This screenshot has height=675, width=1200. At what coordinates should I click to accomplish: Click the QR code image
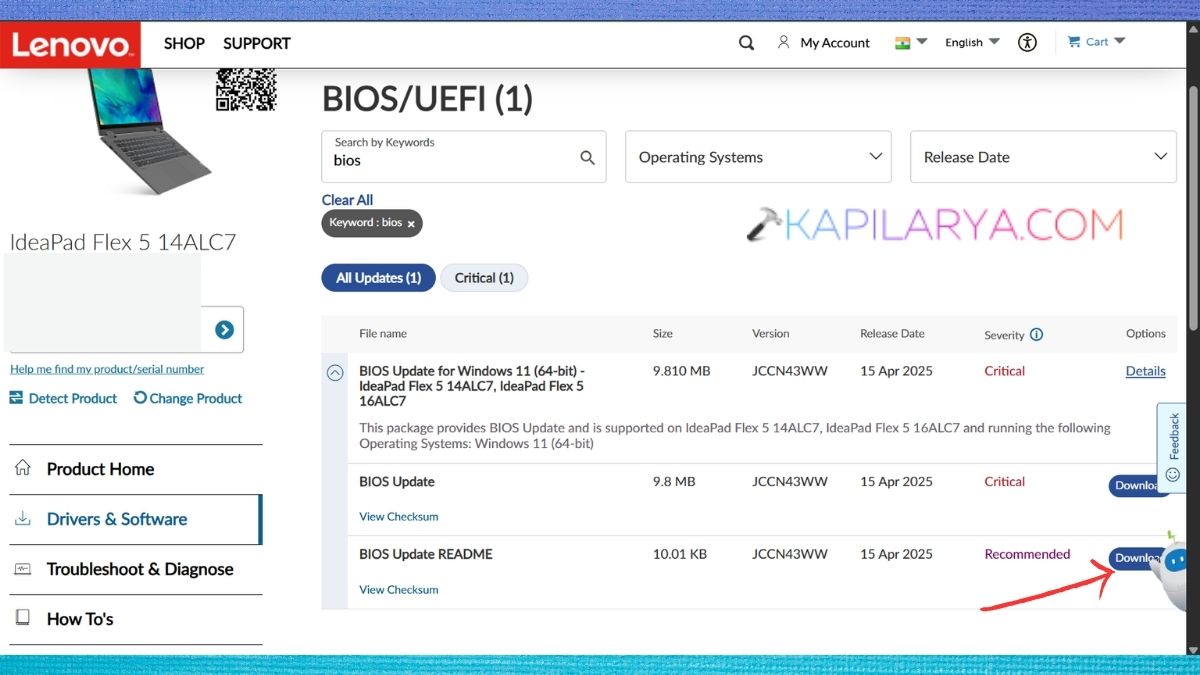246,88
